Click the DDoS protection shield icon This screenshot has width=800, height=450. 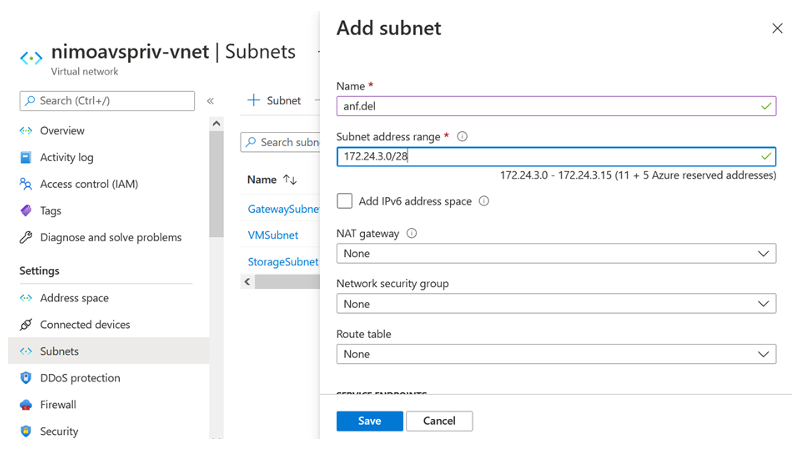click(26, 378)
